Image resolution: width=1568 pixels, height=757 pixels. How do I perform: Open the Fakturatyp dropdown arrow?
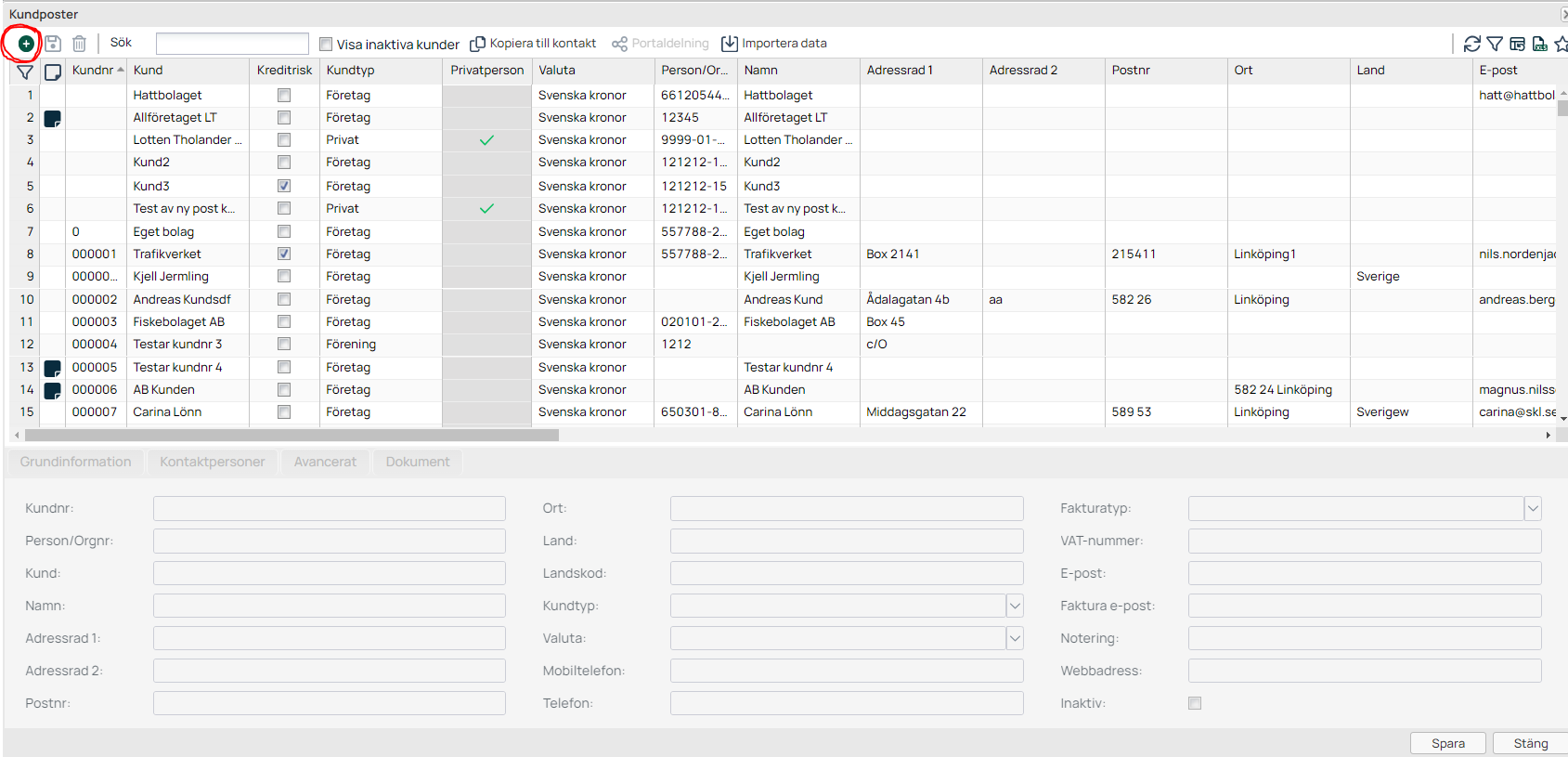[1533, 508]
